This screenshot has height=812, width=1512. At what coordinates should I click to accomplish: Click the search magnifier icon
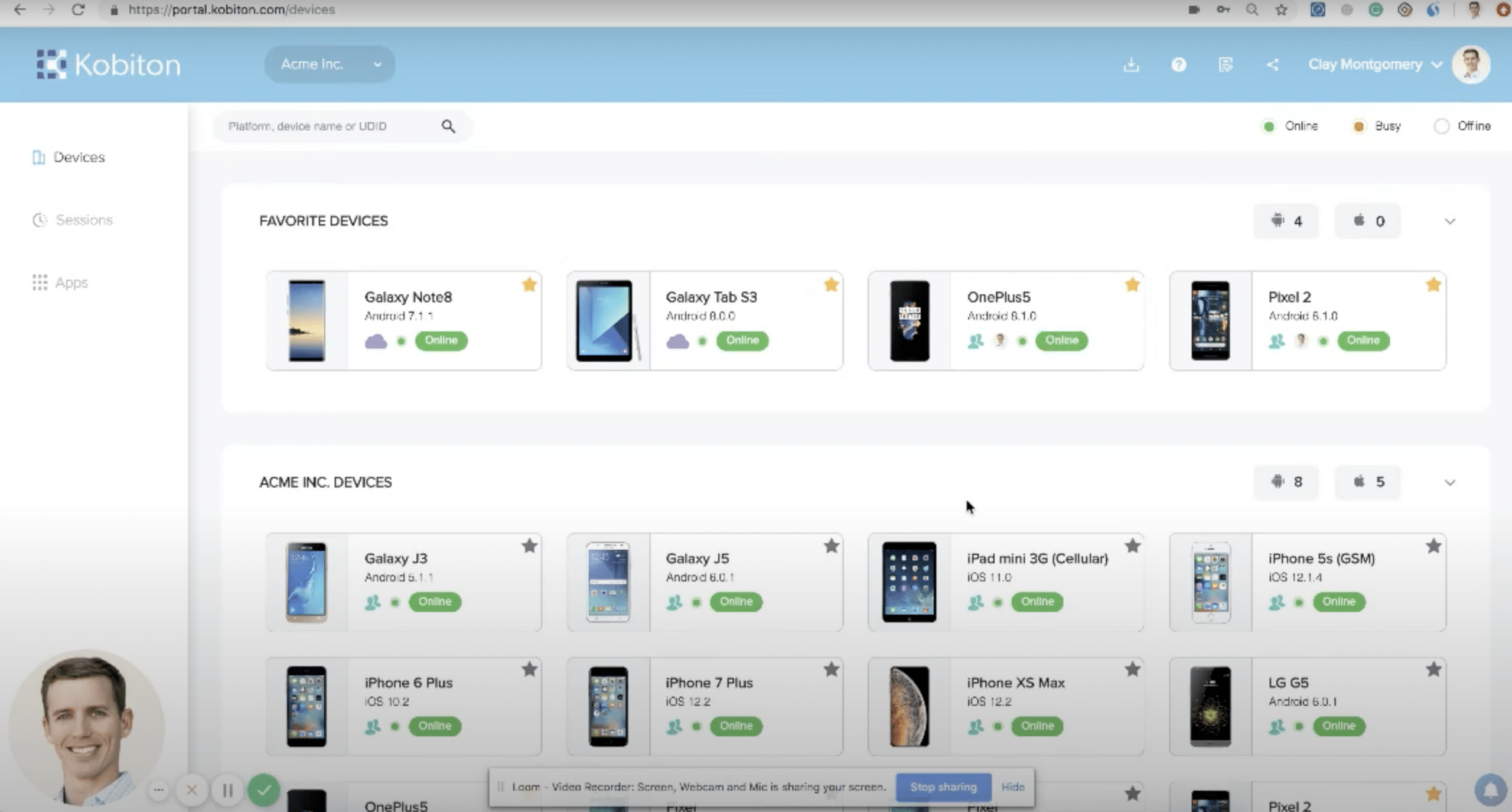click(448, 126)
